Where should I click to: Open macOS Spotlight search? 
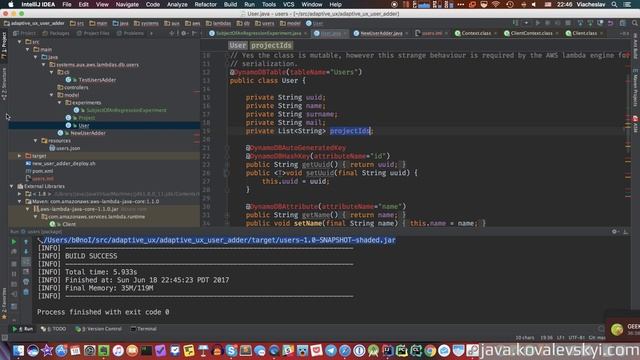click(x=614, y=4)
